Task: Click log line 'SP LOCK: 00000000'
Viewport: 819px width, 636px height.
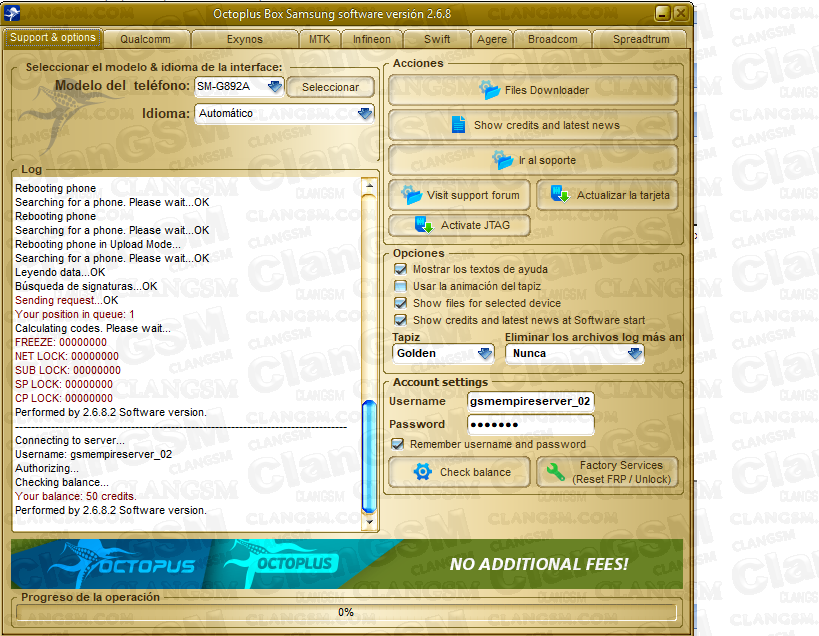Action: coord(64,384)
